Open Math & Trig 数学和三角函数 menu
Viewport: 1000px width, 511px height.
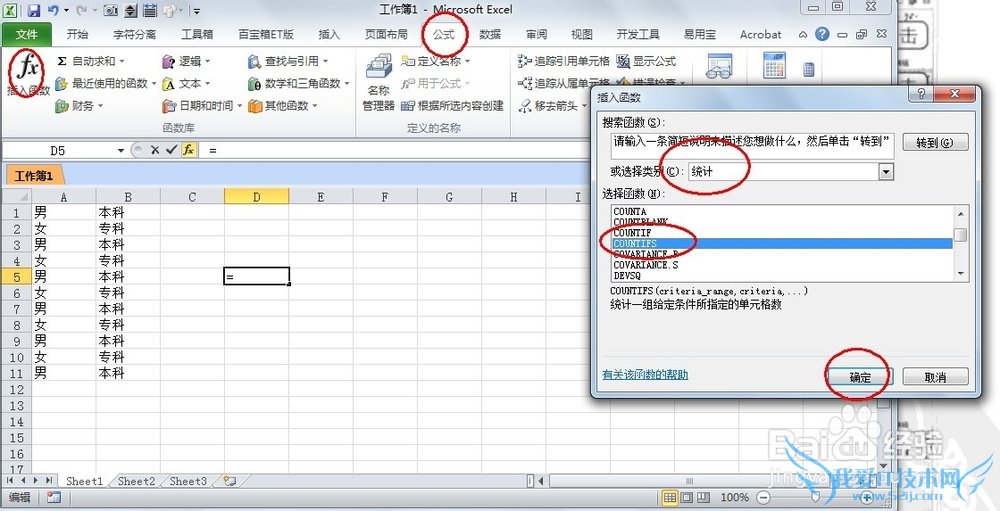298,84
